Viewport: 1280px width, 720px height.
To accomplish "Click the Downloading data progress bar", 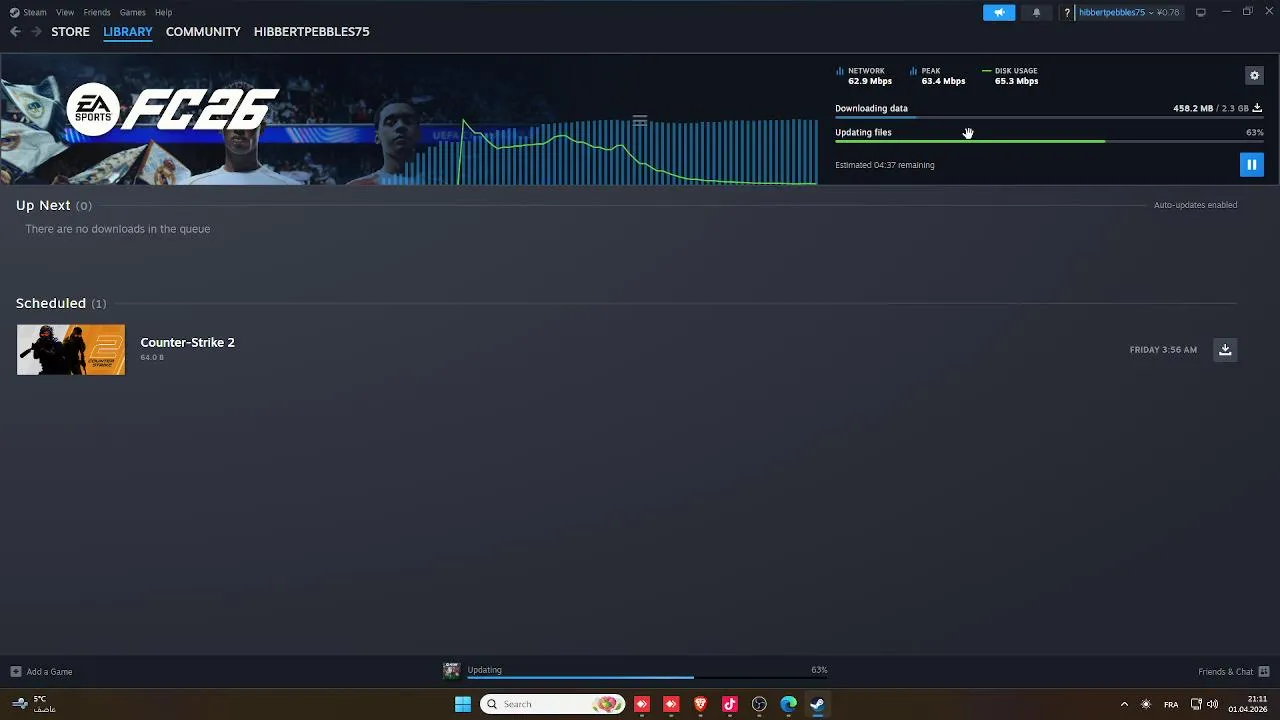I will [x=1049, y=117].
